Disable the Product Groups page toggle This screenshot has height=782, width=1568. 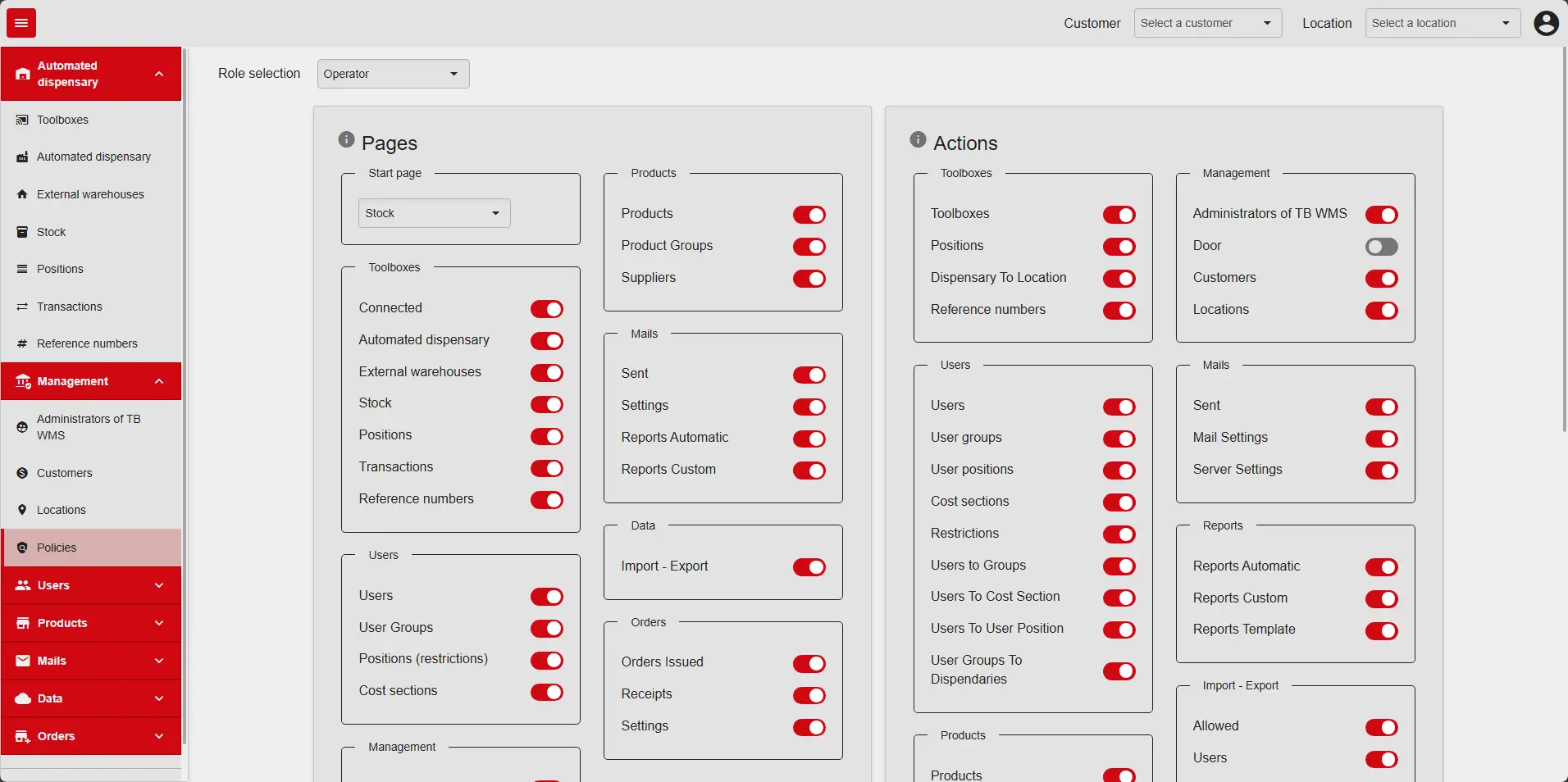809,247
